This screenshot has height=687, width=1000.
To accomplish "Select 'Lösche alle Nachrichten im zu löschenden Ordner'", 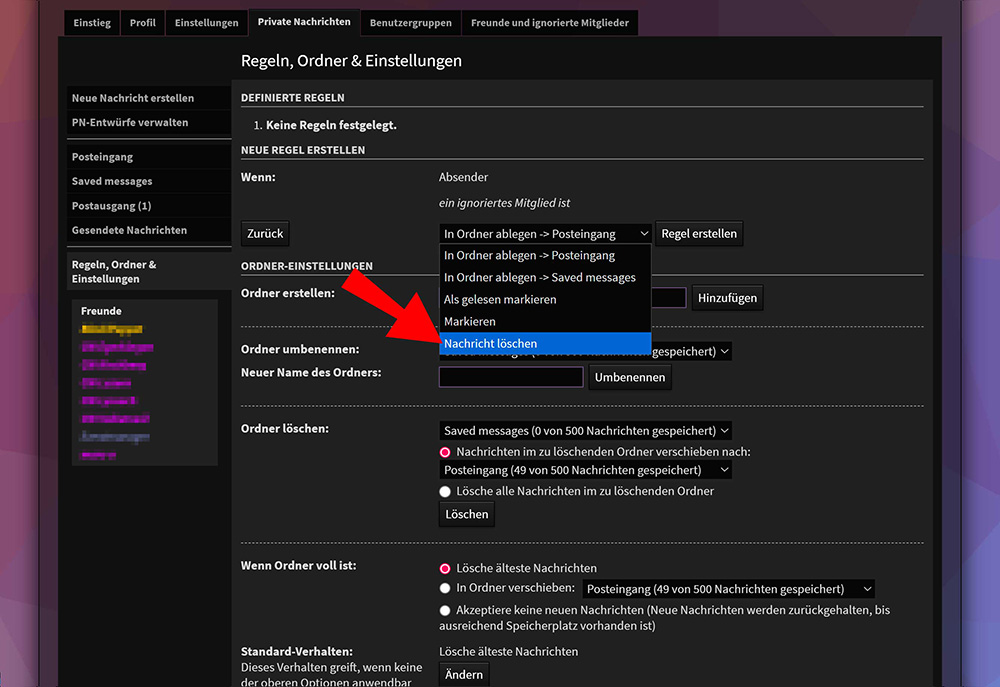I will 446,492.
